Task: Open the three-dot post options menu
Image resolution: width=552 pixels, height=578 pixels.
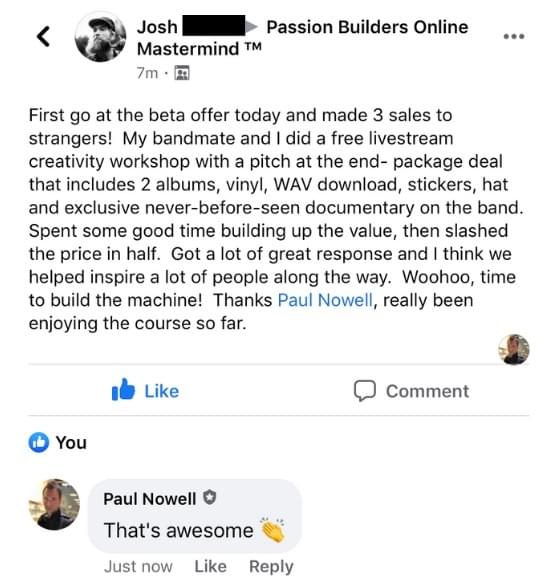Action: (514, 36)
